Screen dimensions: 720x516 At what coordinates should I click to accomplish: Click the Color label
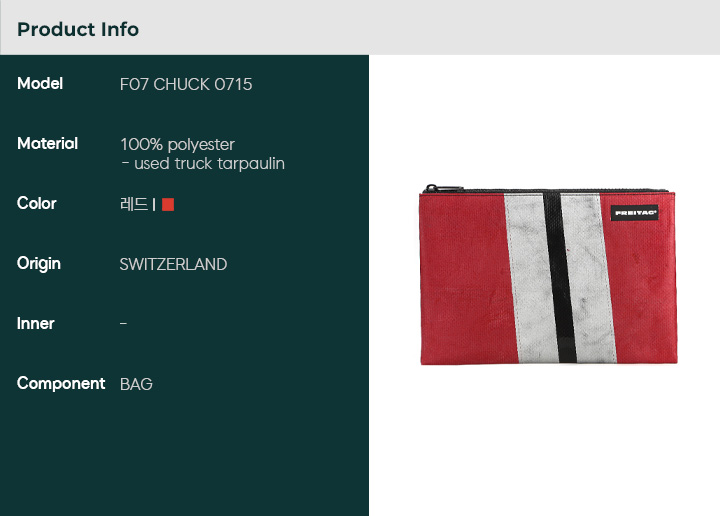(37, 204)
